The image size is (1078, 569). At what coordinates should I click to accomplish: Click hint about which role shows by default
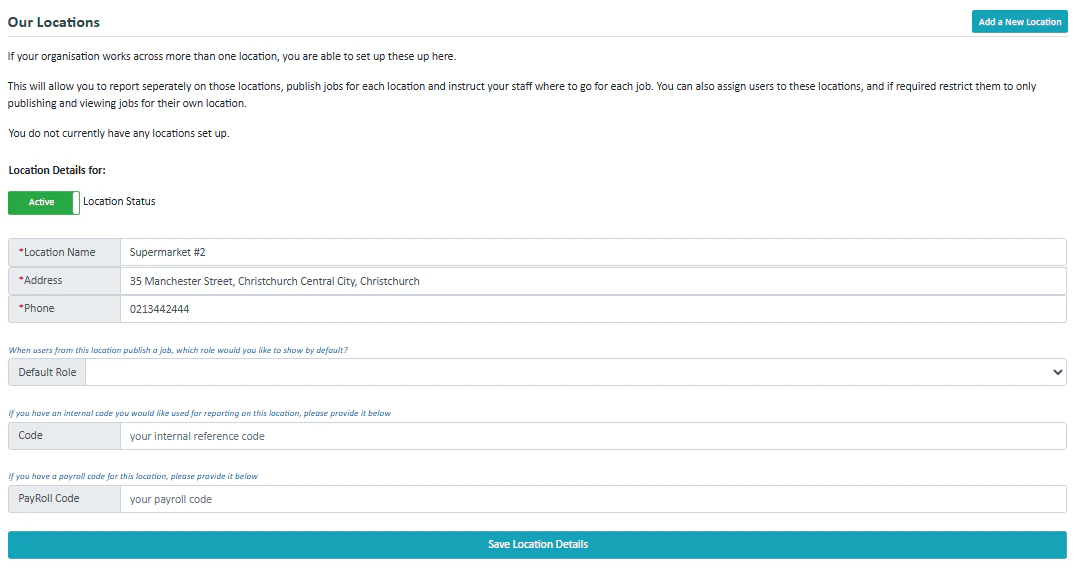tap(177, 350)
